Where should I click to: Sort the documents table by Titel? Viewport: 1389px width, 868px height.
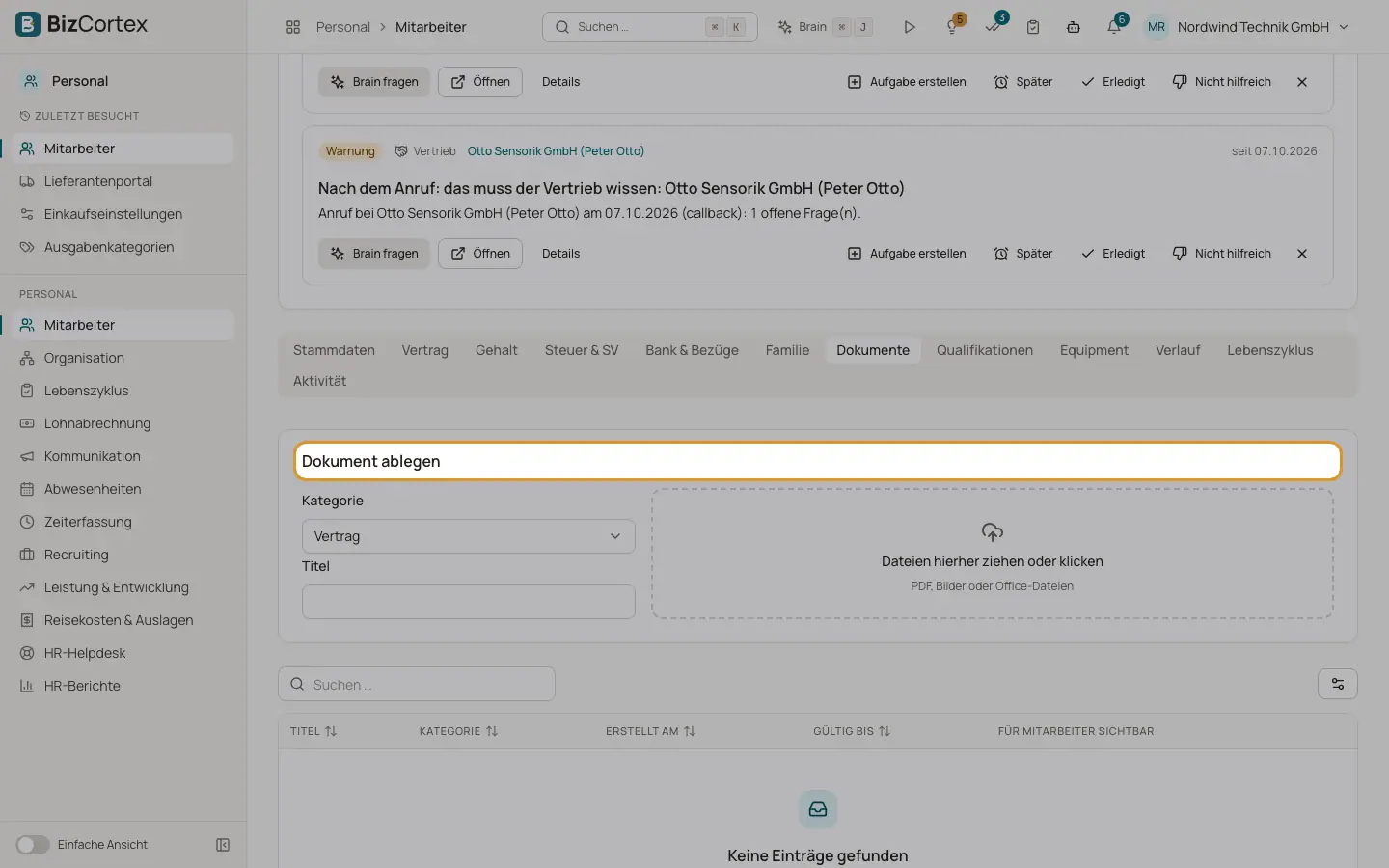pyautogui.click(x=313, y=731)
